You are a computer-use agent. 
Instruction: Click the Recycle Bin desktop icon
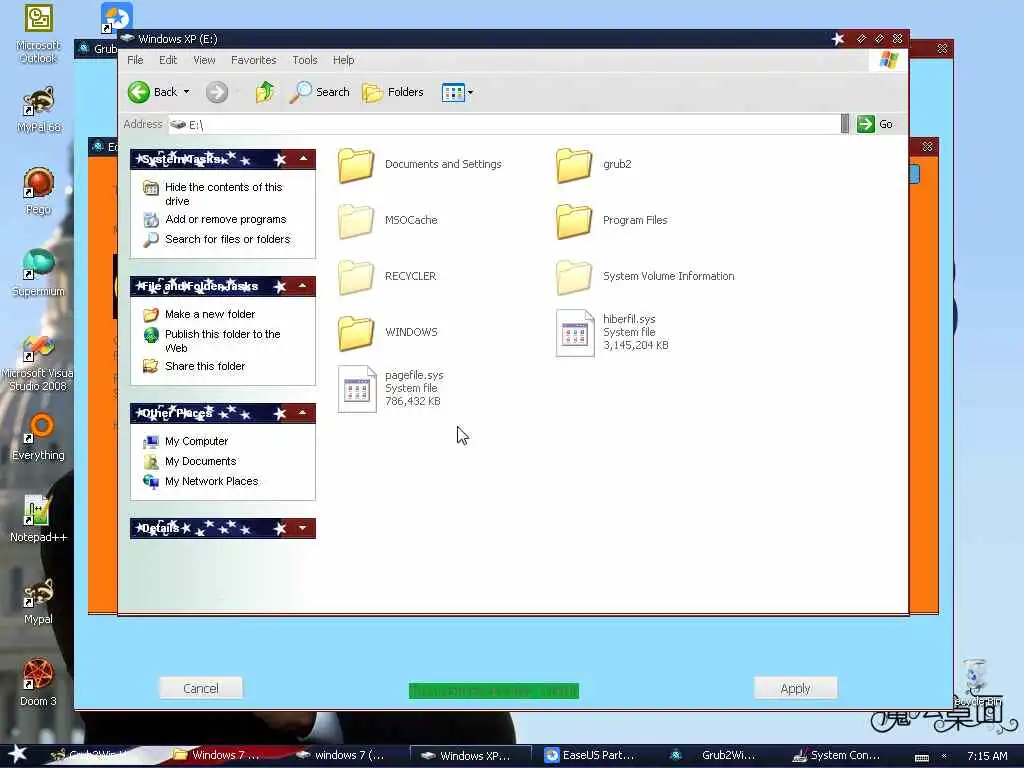tap(976, 682)
